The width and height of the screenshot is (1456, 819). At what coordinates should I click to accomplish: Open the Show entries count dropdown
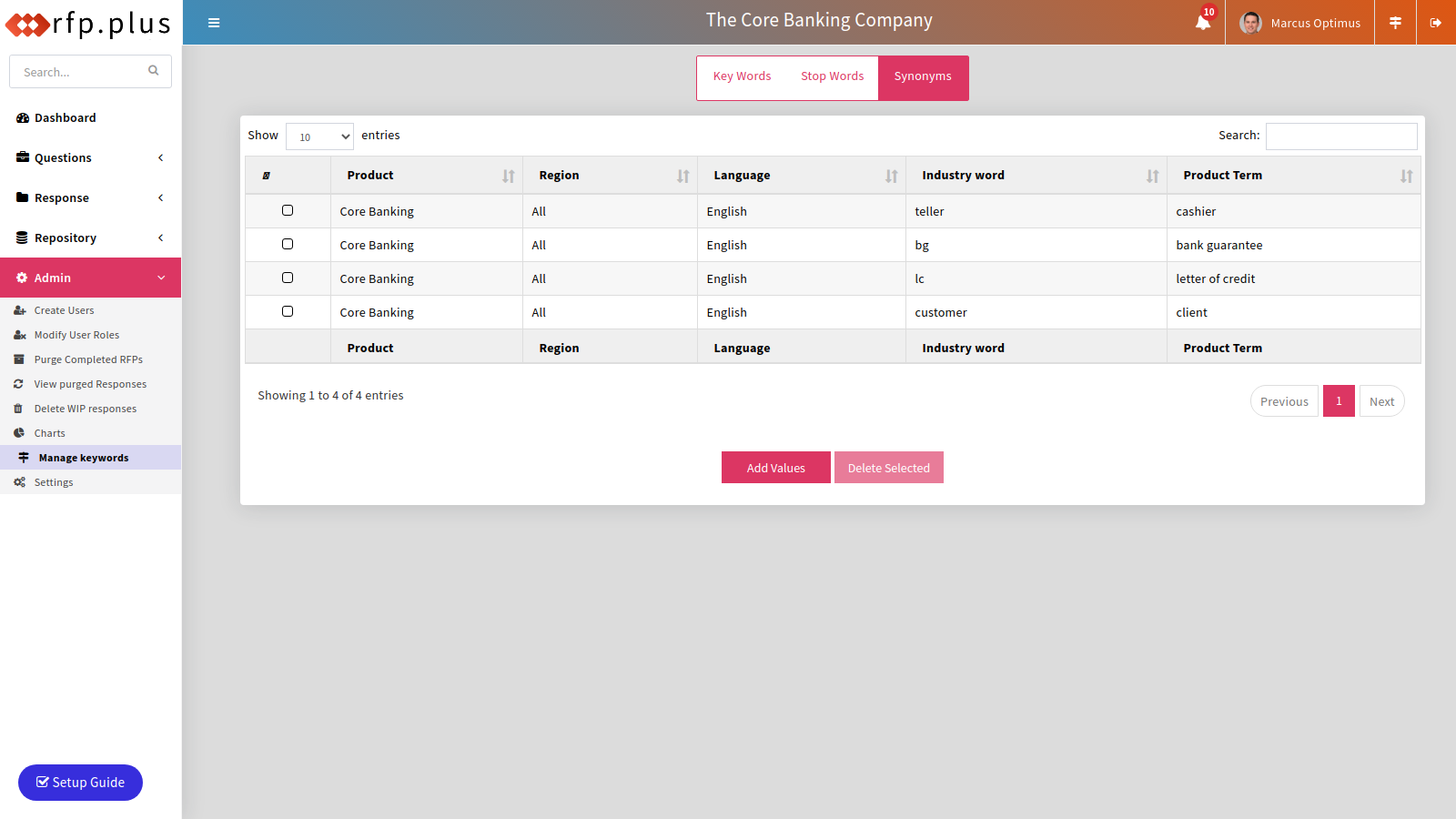pyautogui.click(x=319, y=136)
